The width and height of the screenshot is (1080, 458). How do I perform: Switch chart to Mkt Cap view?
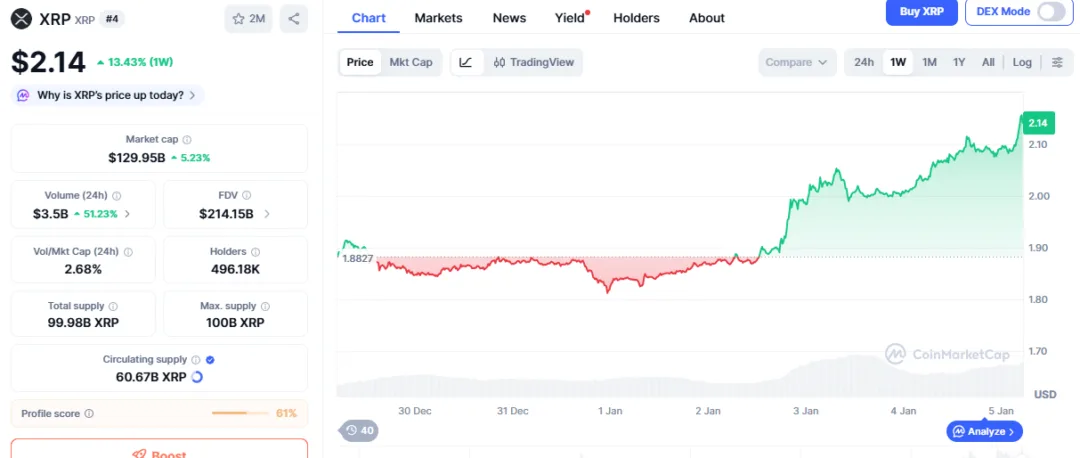click(x=411, y=62)
